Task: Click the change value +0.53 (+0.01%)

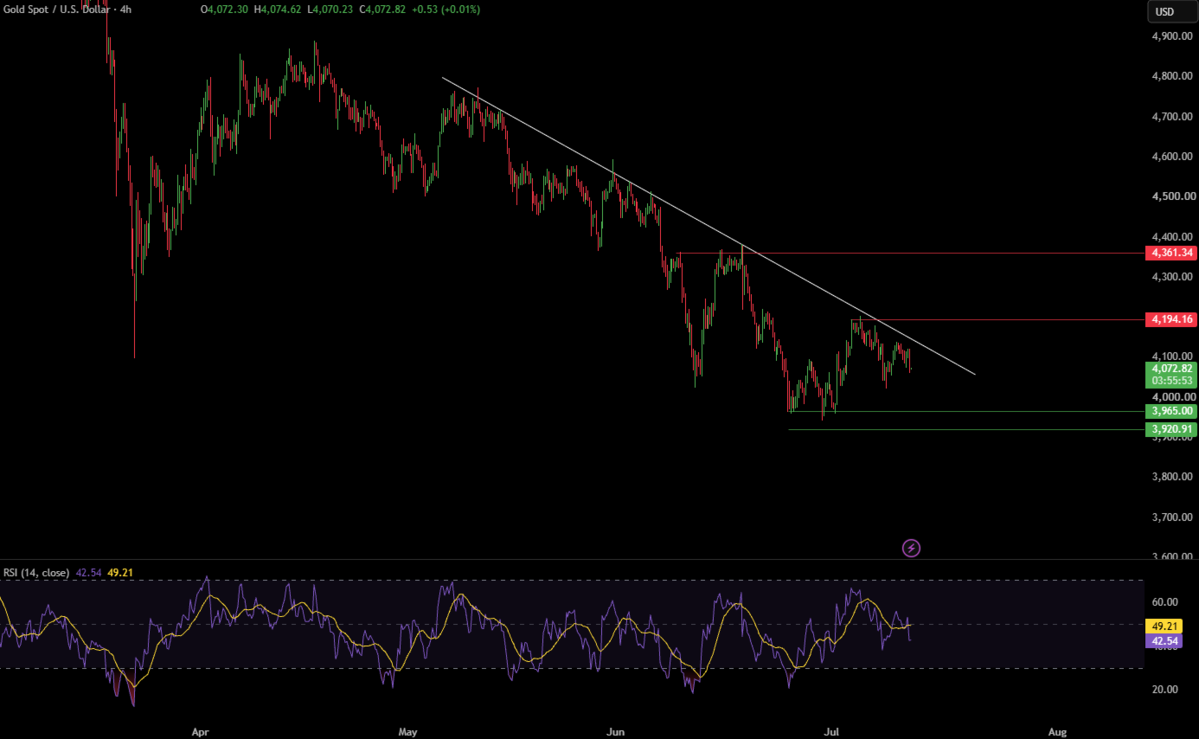Action: (445, 9)
